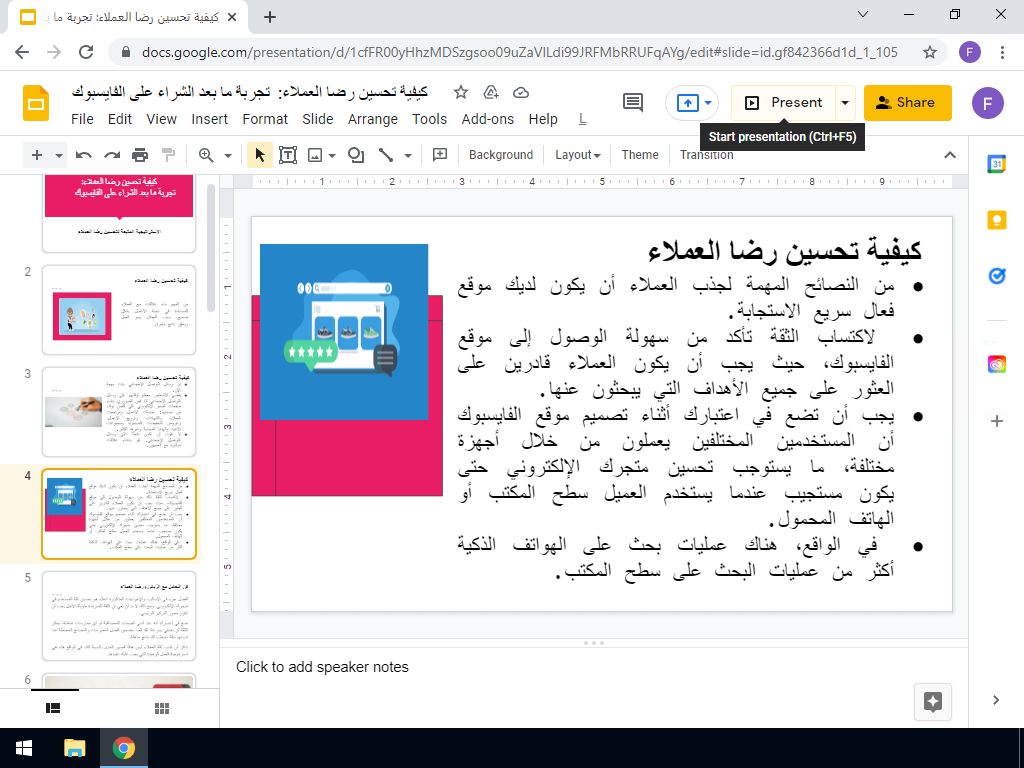The height and width of the screenshot is (768, 1024).
Task: Select the Shape tool
Action: (356, 155)
